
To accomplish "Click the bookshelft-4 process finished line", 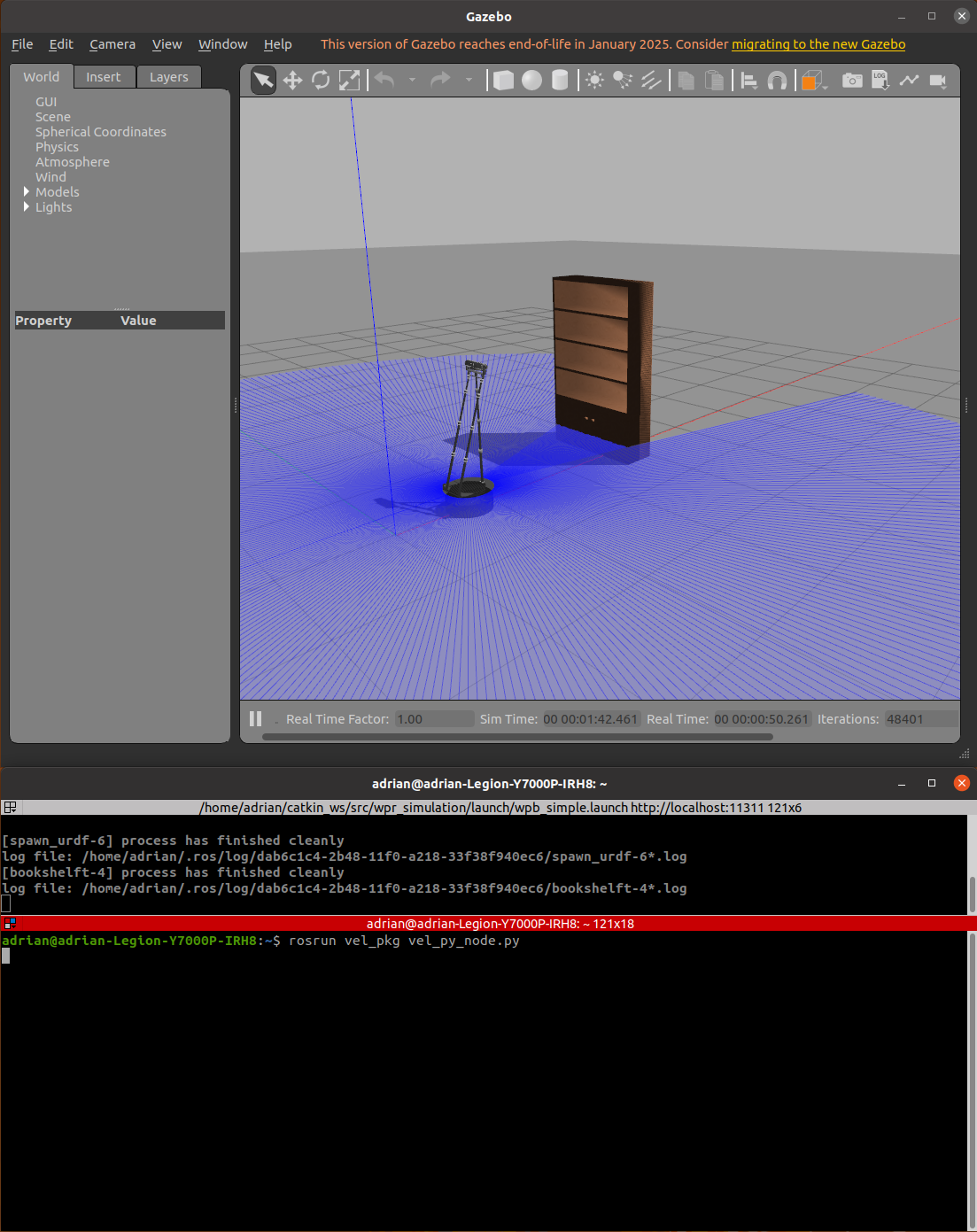I will click(x=173, y=872).
